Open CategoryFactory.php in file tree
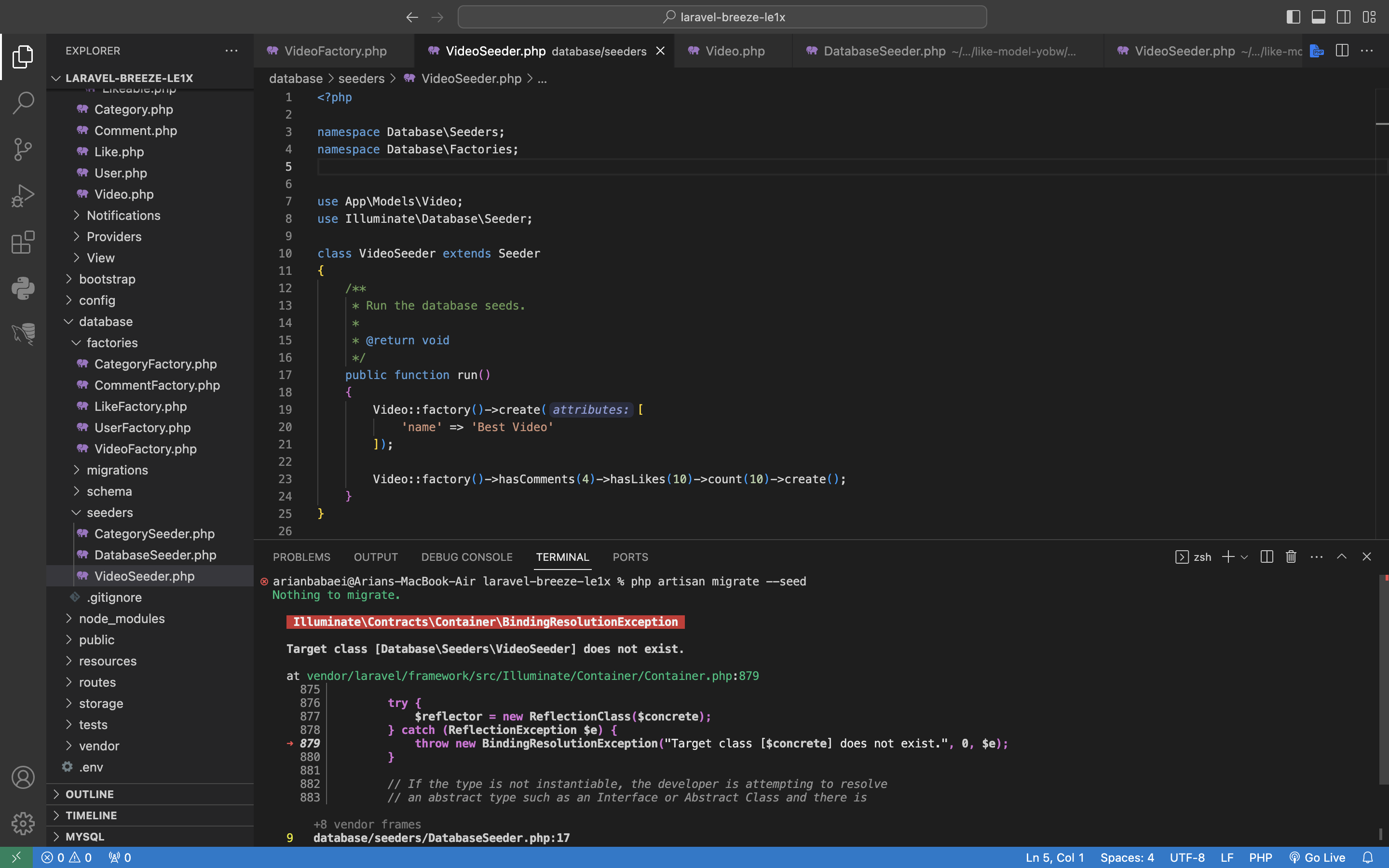 click(x=156, y=364)
